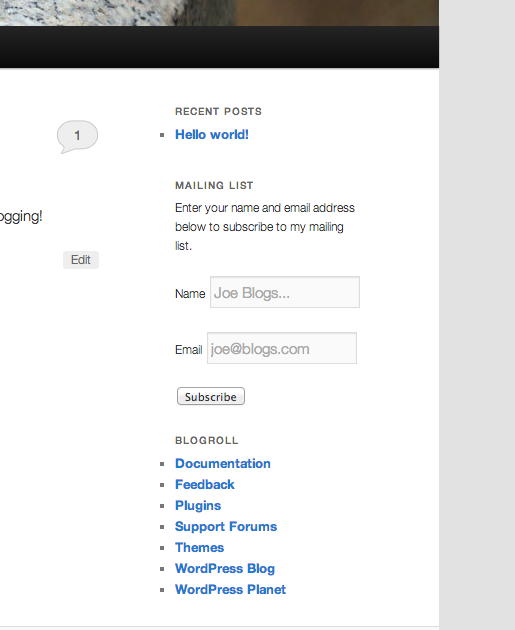This screenshot has width=515, height=630.
Task: Click the Email field label
Action: (188, 350)
